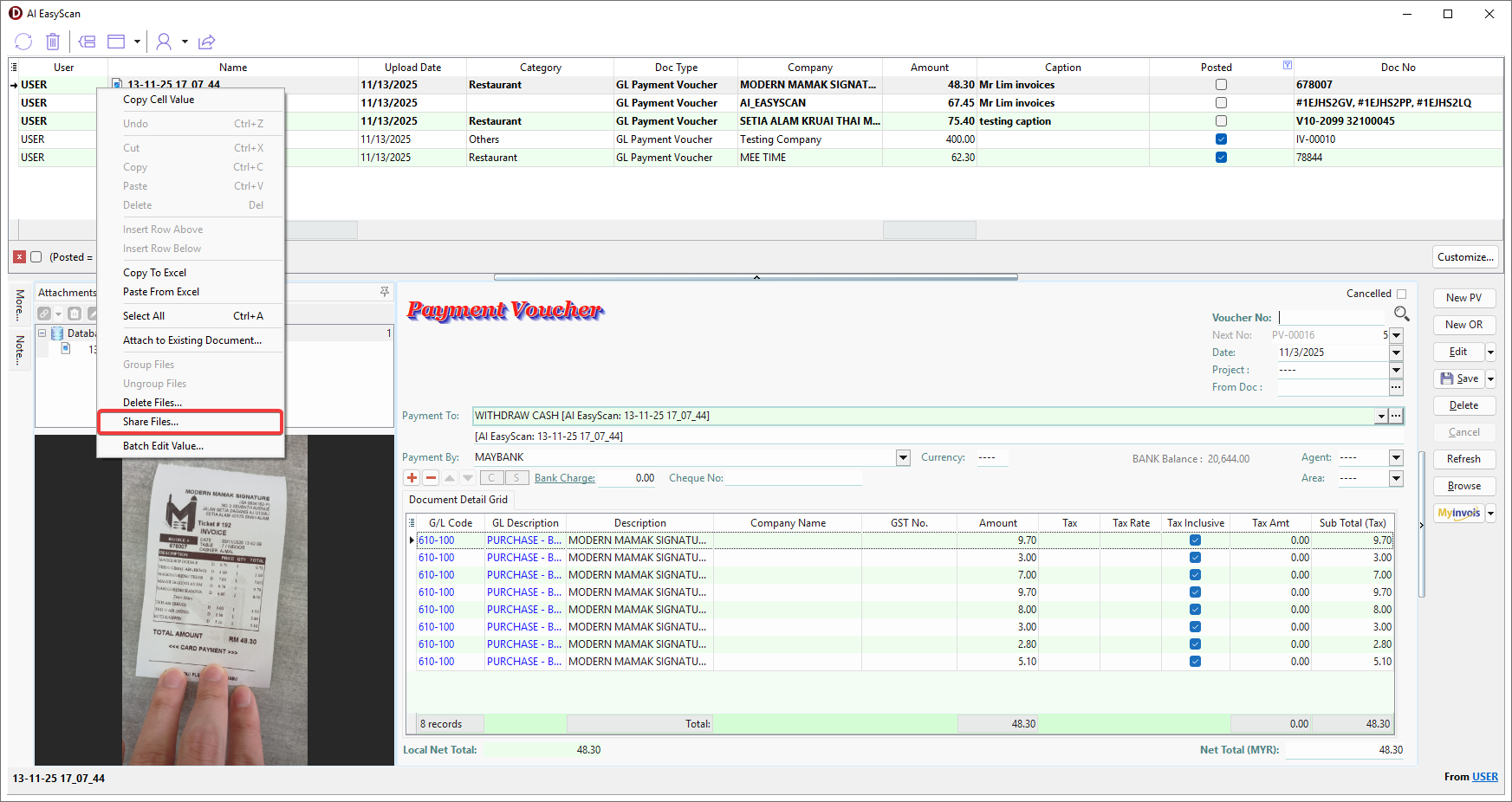Click the red minus remove-row button

431,478
